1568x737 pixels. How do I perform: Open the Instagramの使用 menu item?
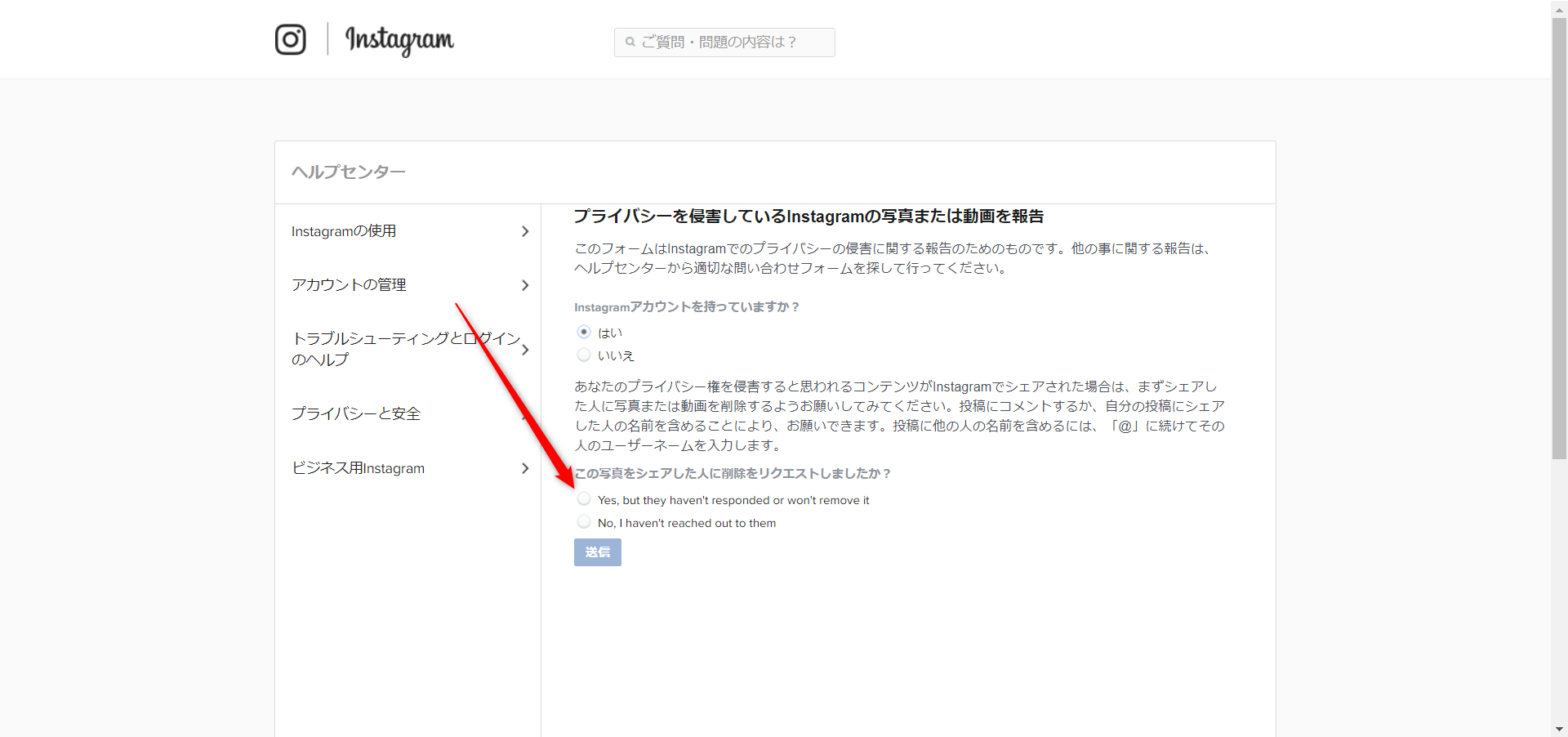[344, 231]
